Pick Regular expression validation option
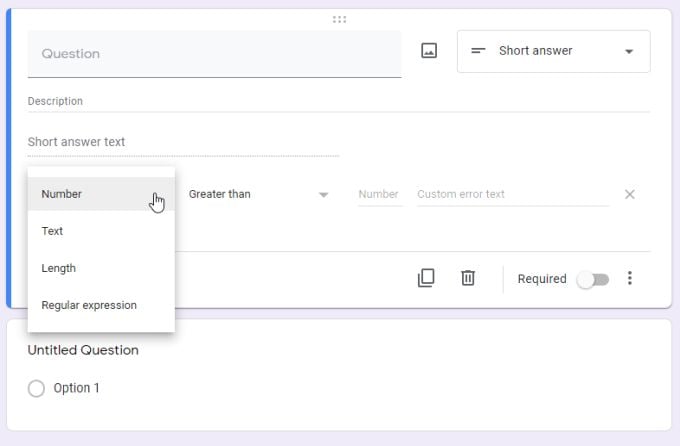Viewport: 680px width, 446px height. click(x=89, y=305)
